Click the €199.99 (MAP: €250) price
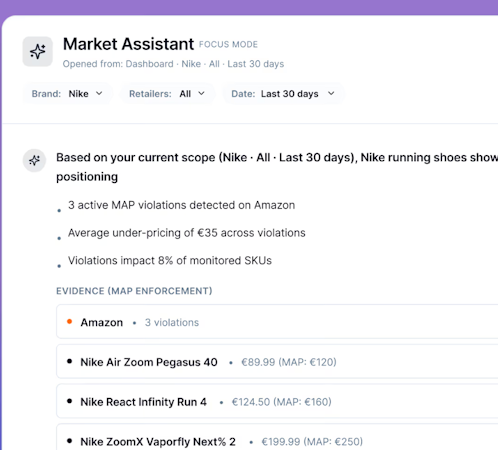Viewport: 498px width, 450px height. click(x=312, y=441)
